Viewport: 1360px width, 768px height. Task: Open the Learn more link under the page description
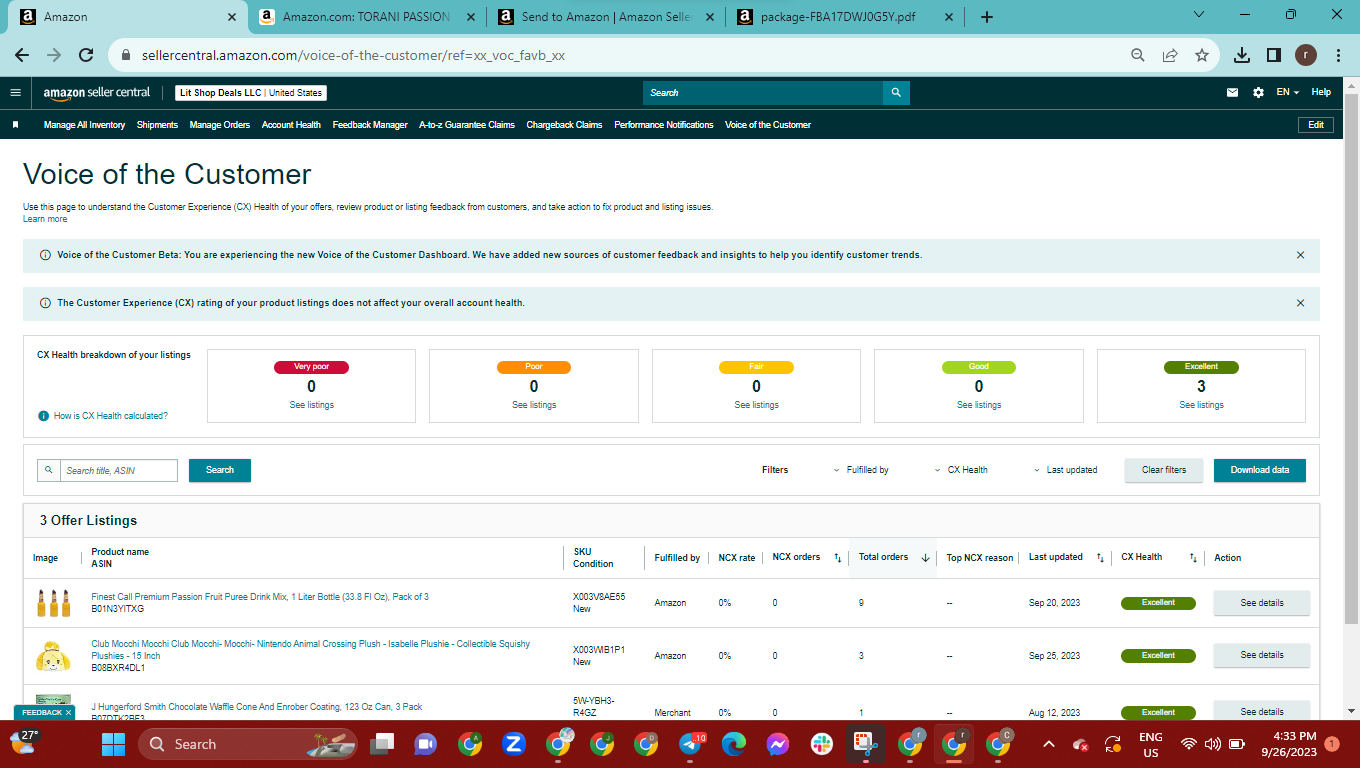tap(45, 219)
